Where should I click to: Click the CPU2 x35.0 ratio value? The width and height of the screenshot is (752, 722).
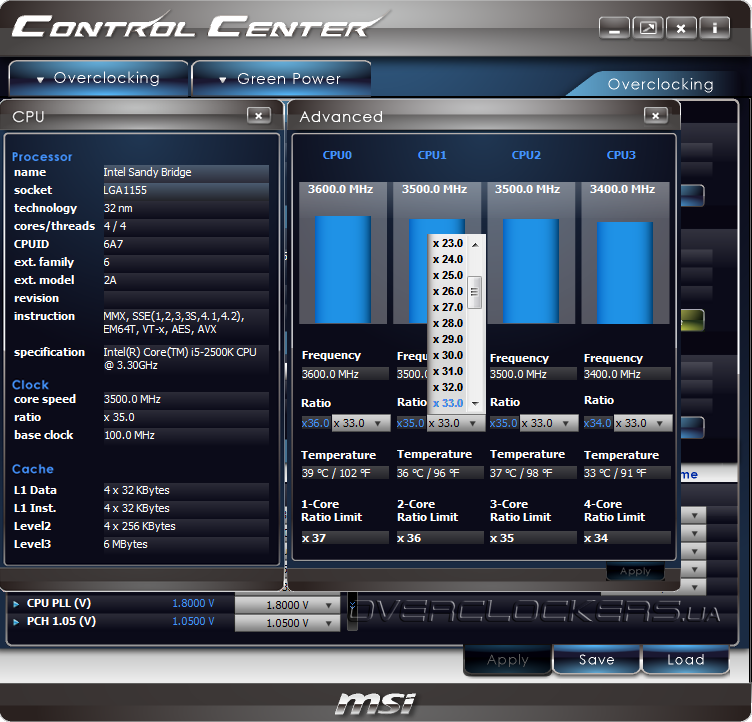(504, 424)
